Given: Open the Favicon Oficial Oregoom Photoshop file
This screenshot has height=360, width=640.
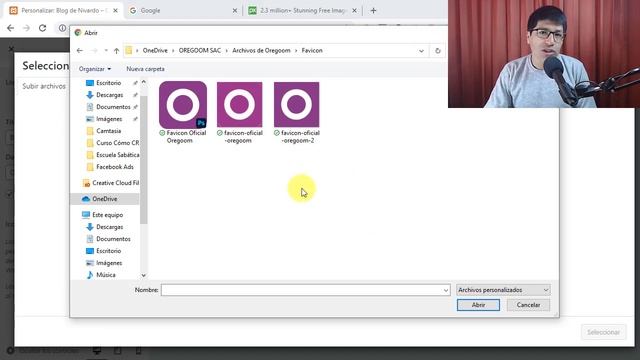Looking at the screenshot, I should [183, 112].
